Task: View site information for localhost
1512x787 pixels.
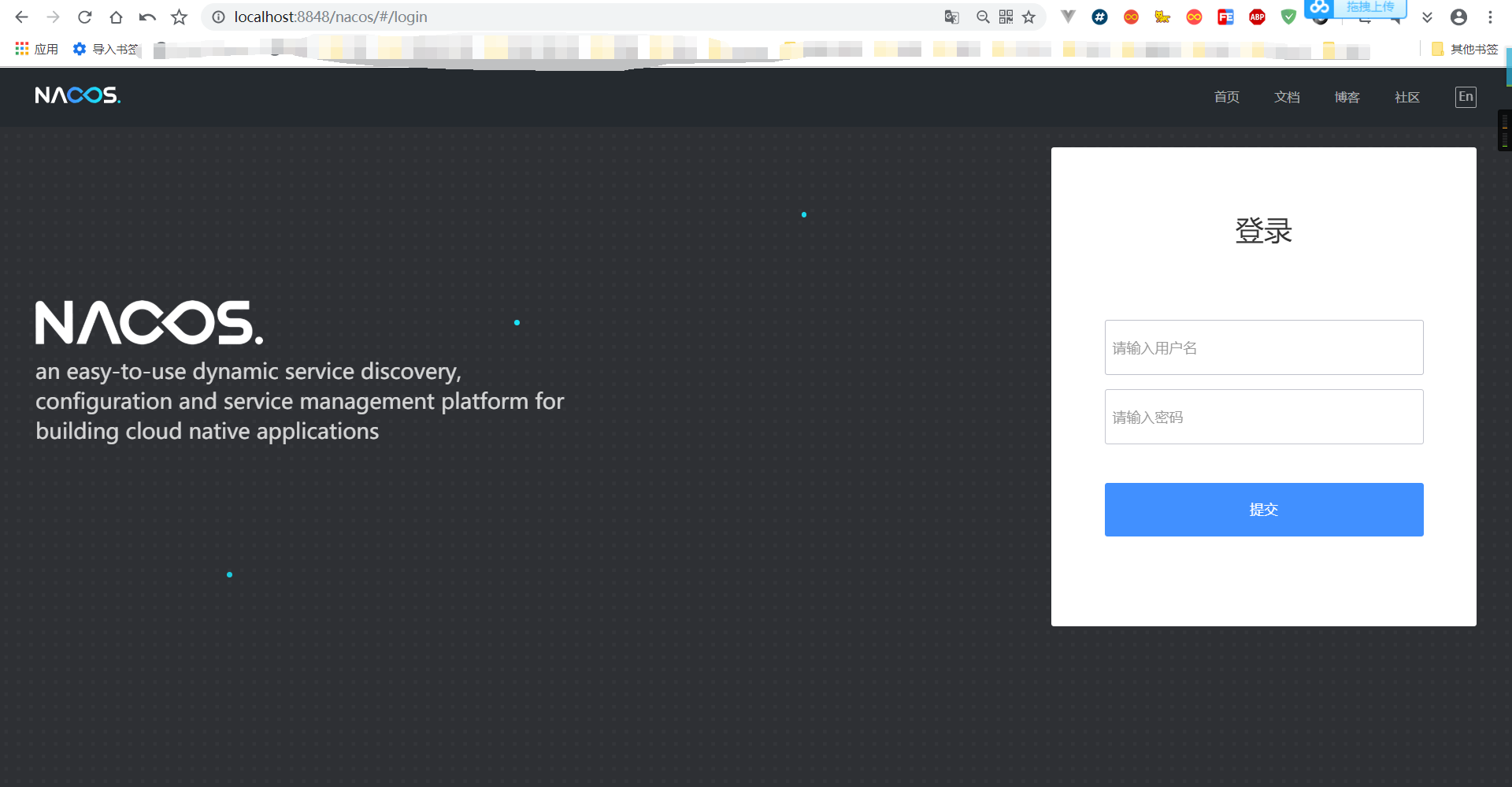Action: coord(218,17)
